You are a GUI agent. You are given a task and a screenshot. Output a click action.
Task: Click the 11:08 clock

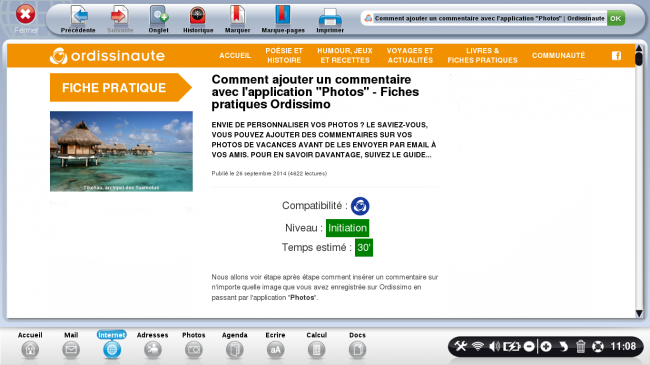tap(623, 346)
